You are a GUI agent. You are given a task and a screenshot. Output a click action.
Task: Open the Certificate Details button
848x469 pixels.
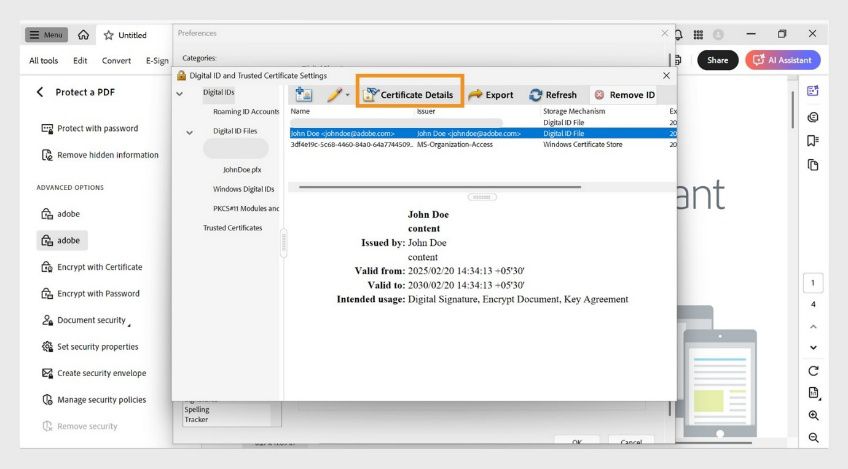[x=409, y=95]
